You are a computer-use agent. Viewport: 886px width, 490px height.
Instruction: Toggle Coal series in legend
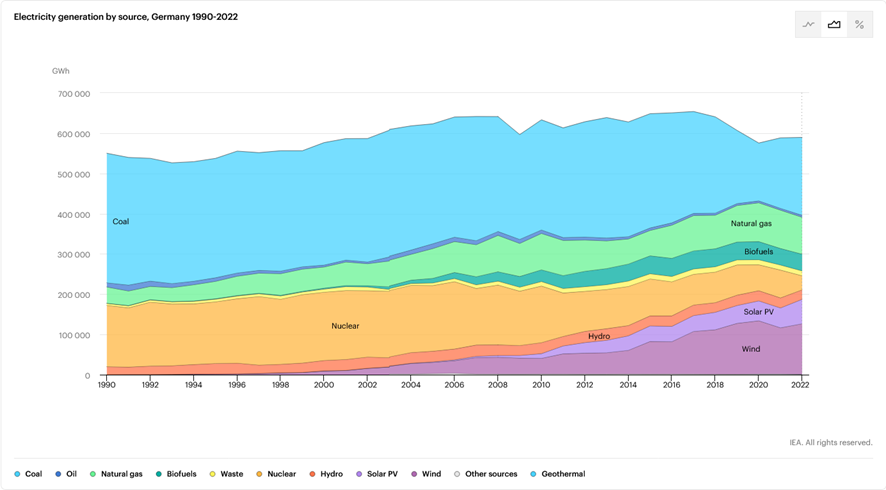point(28,474)
